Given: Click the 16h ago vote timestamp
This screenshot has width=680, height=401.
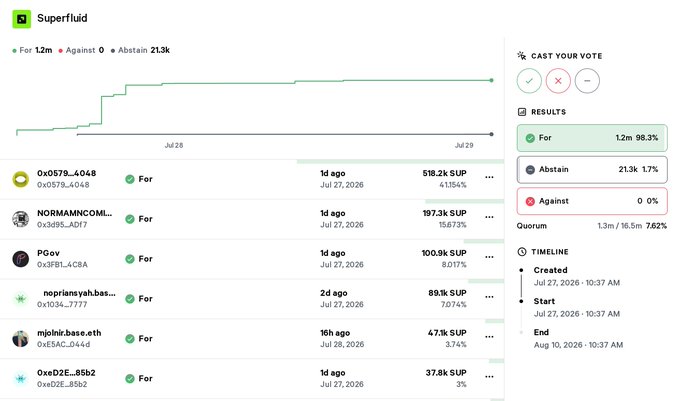Looking at the screenshot, I should [x=335, y=333].
